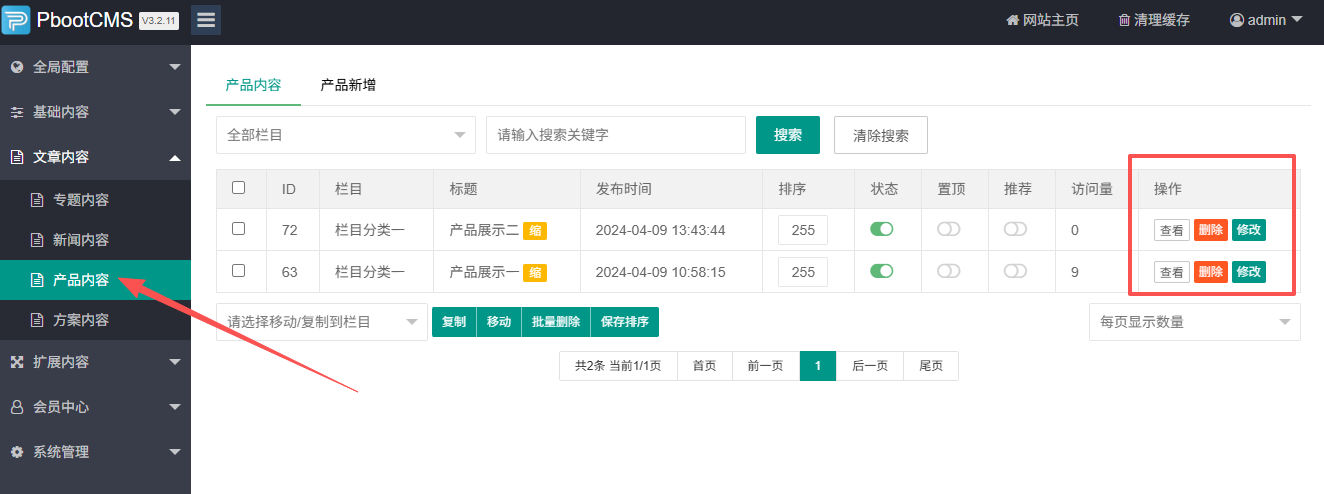Open 方案内容 in the sidebar
The height and width of the screenshot is (494, 1324).
point(95,320)
